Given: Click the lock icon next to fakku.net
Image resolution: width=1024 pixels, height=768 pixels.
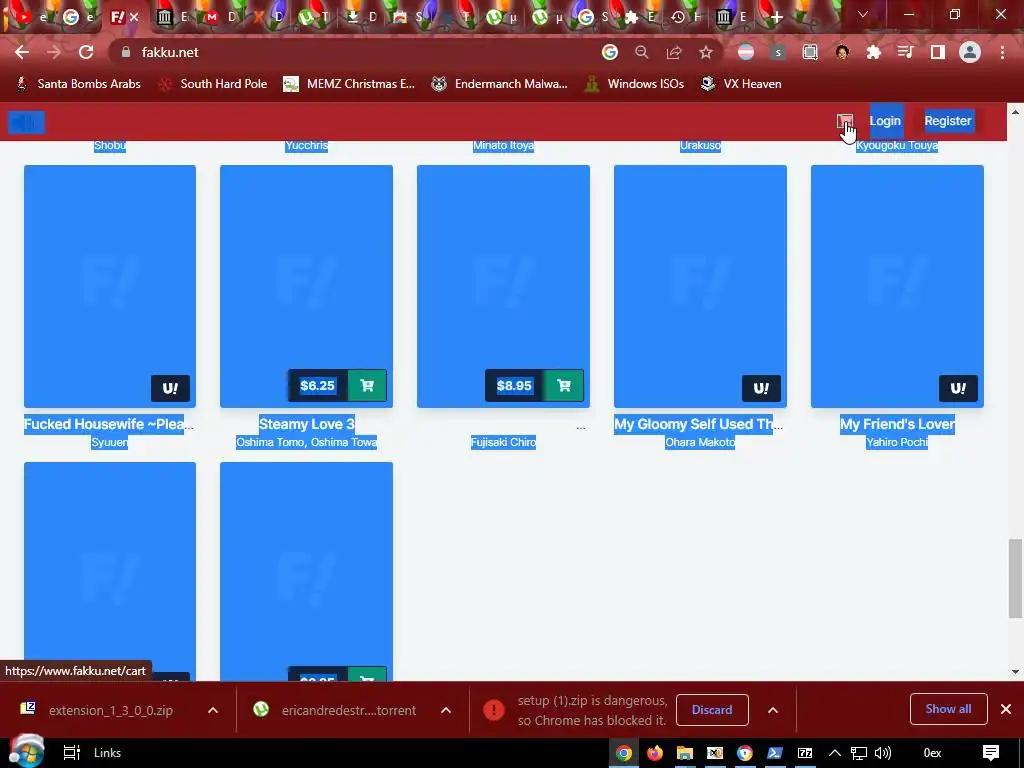Looking at the screenshot, I should pyautogui.click(x=126, y=52).
